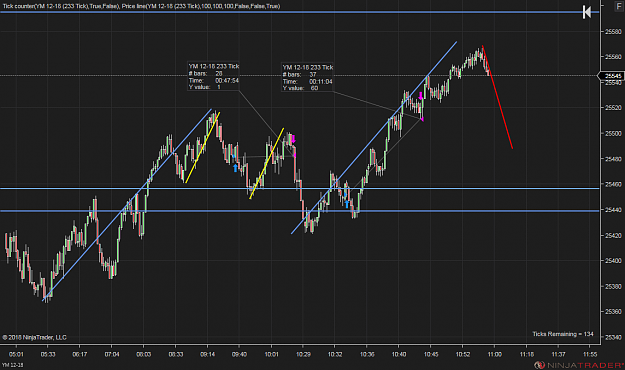Image resolution: width=625 pixels, height=370 pixels.
Task: Click the 05:33 time axis label
Action: [48, 354]
